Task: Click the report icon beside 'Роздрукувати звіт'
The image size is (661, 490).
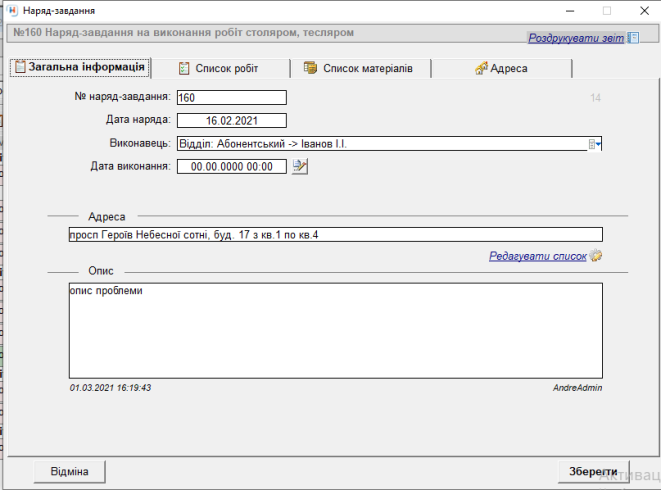Action: pyautogui.click(x=633, y=38)
